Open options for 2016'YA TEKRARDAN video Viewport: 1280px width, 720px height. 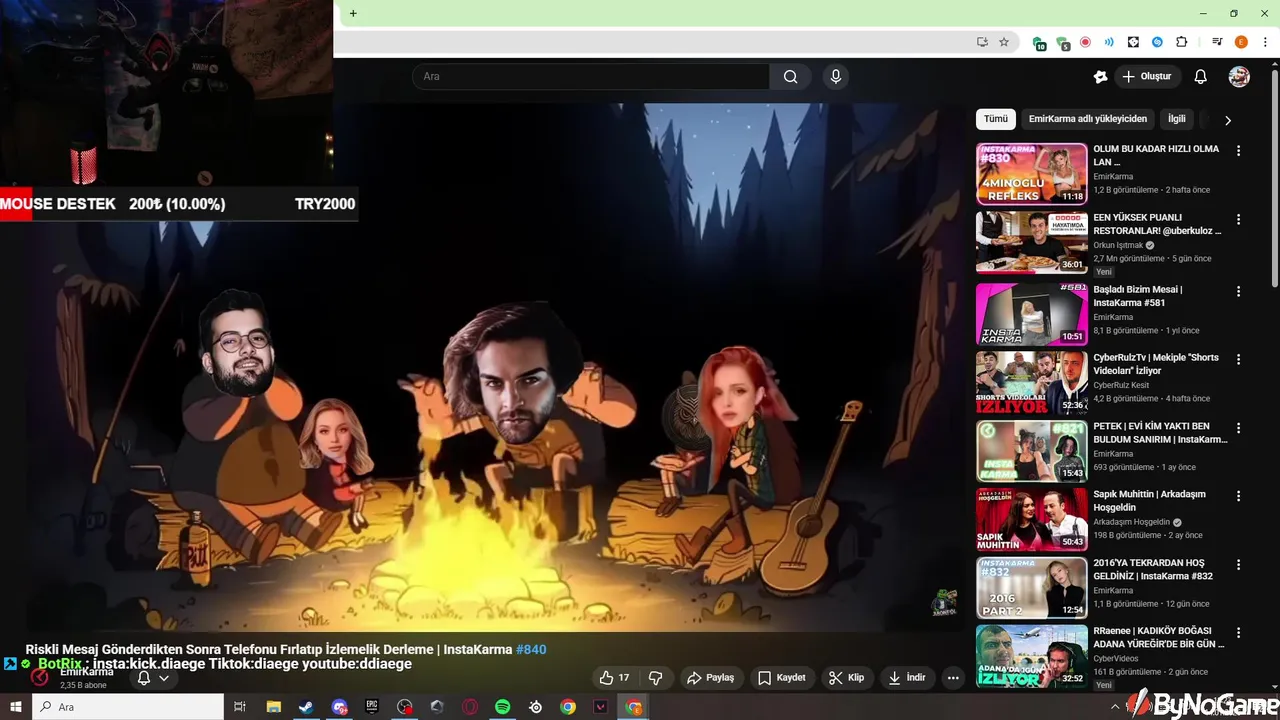click(1238, 564)
